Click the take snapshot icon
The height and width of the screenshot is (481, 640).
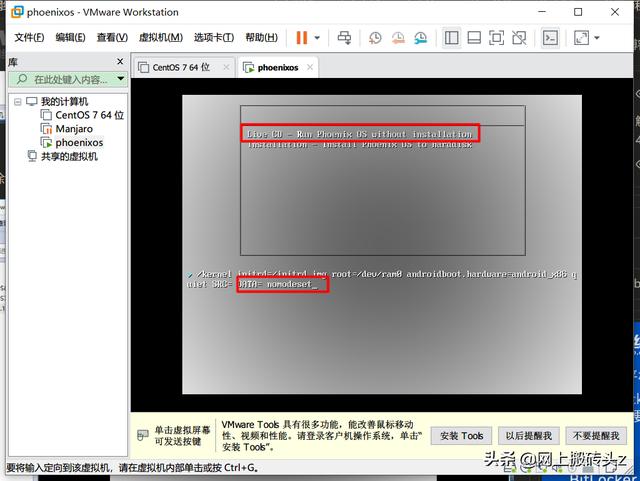tap(375, 38)
